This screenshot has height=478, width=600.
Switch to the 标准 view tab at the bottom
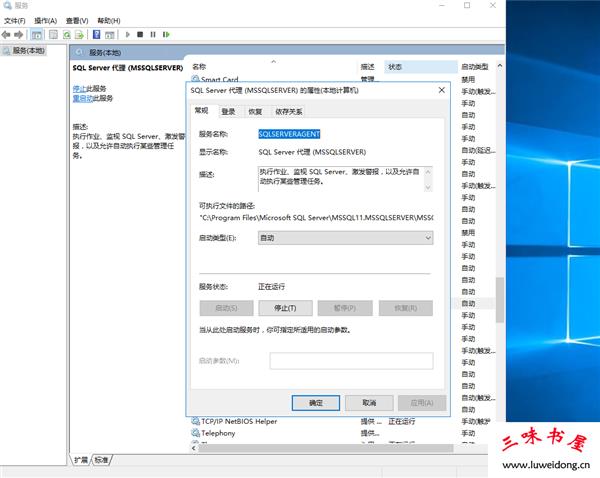click(101, 460)
